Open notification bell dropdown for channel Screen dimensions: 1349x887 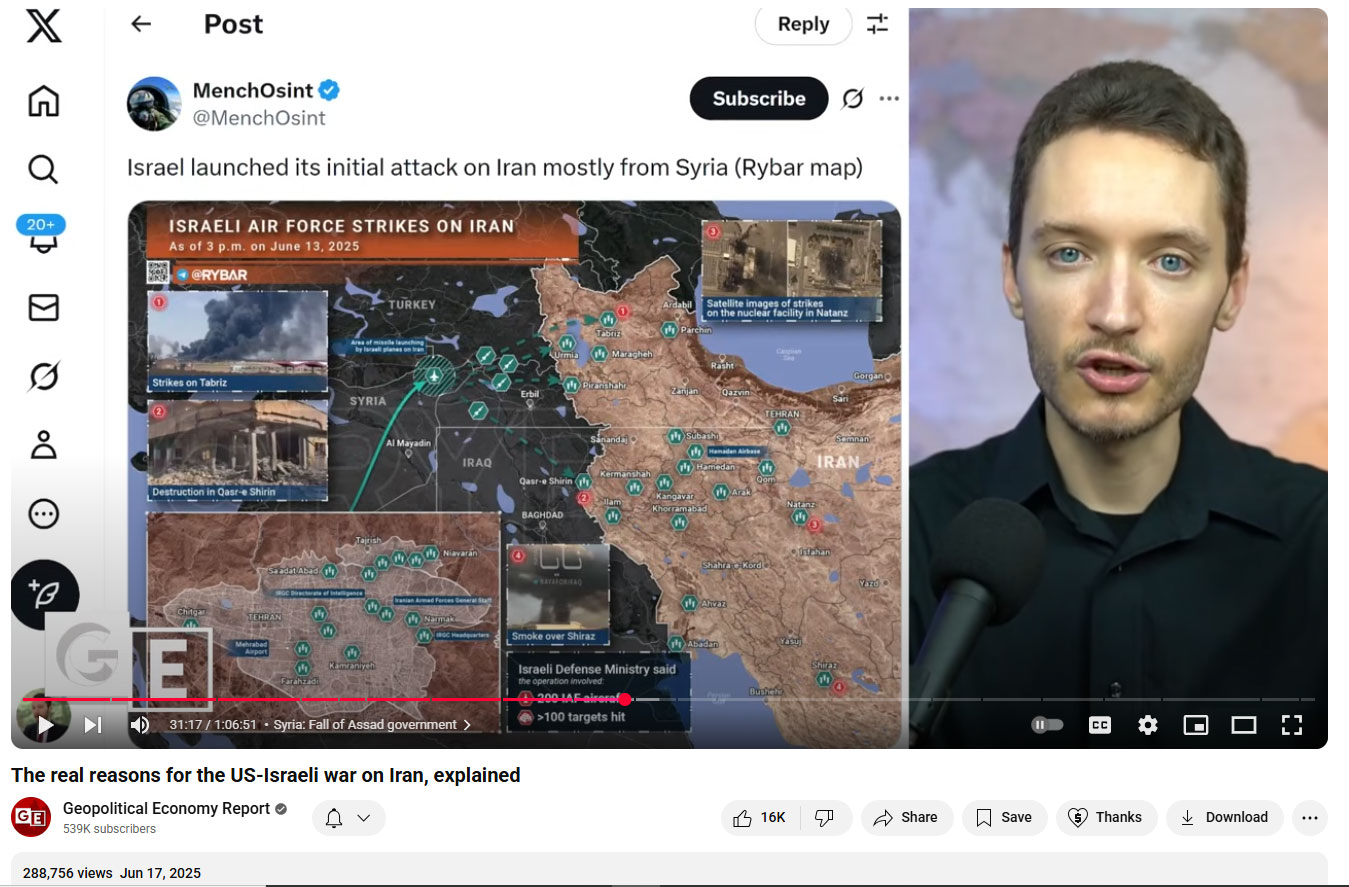coord(348,818)
